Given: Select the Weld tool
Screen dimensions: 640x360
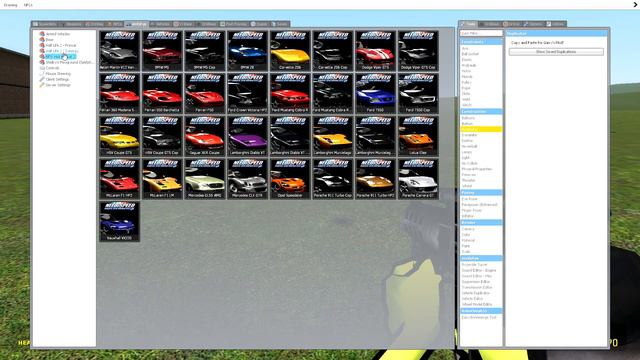Looking at the screenshot, I should click(466, 99).
